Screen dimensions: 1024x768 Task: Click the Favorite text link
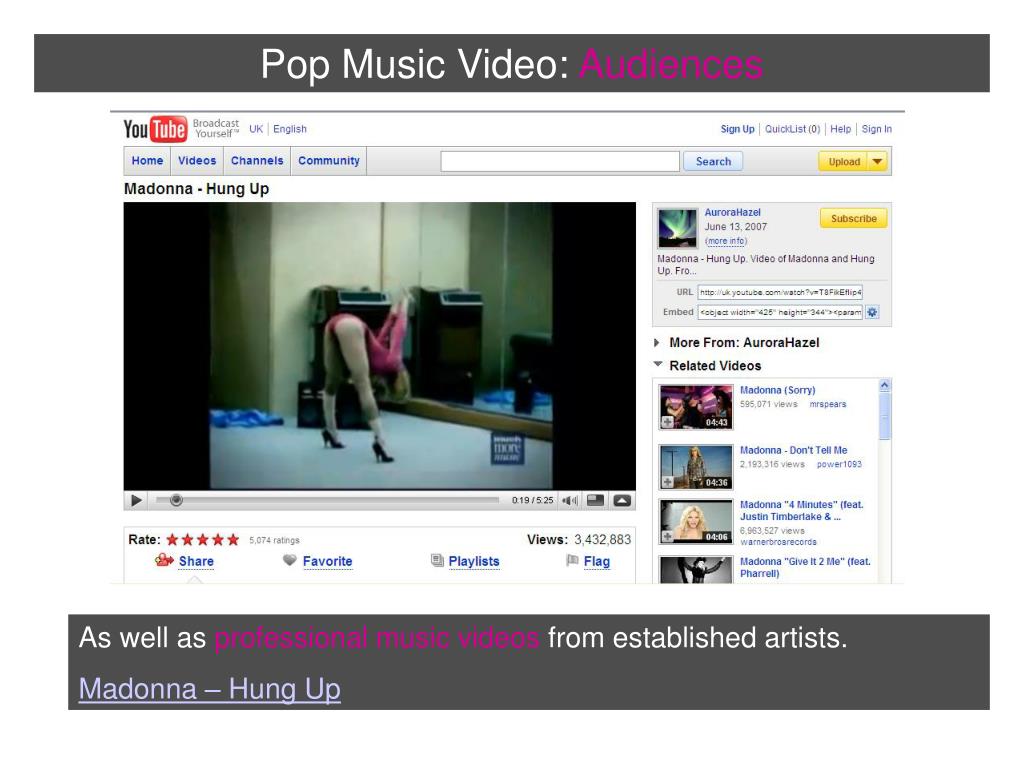[327, 561]
